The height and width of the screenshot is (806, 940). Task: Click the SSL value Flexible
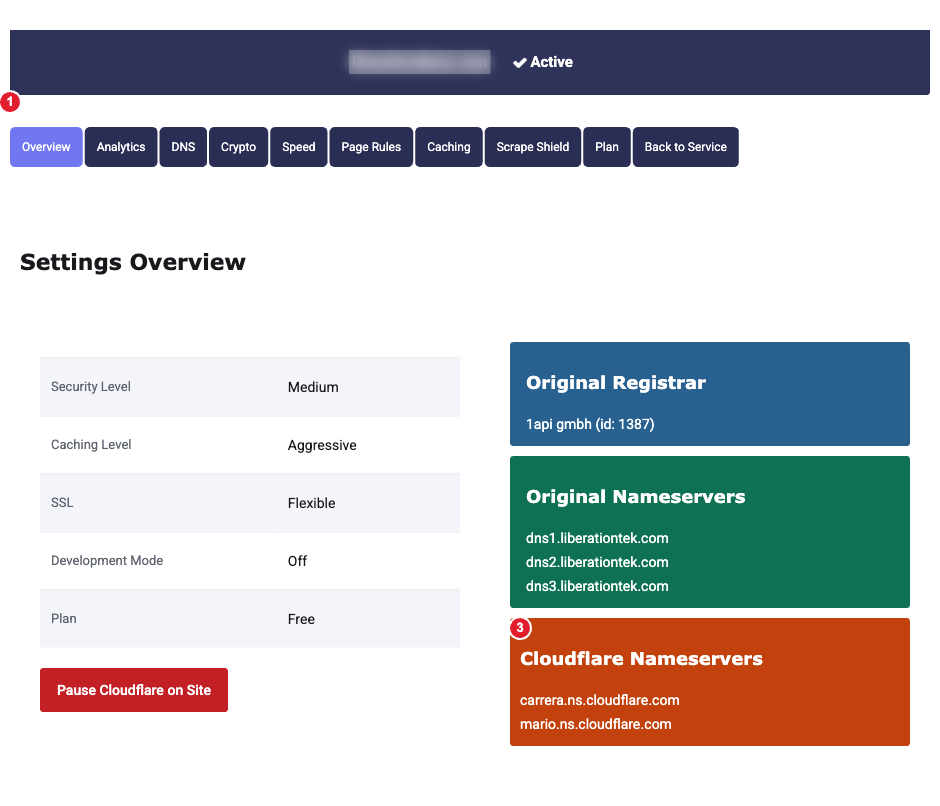[x=311, y=503]
